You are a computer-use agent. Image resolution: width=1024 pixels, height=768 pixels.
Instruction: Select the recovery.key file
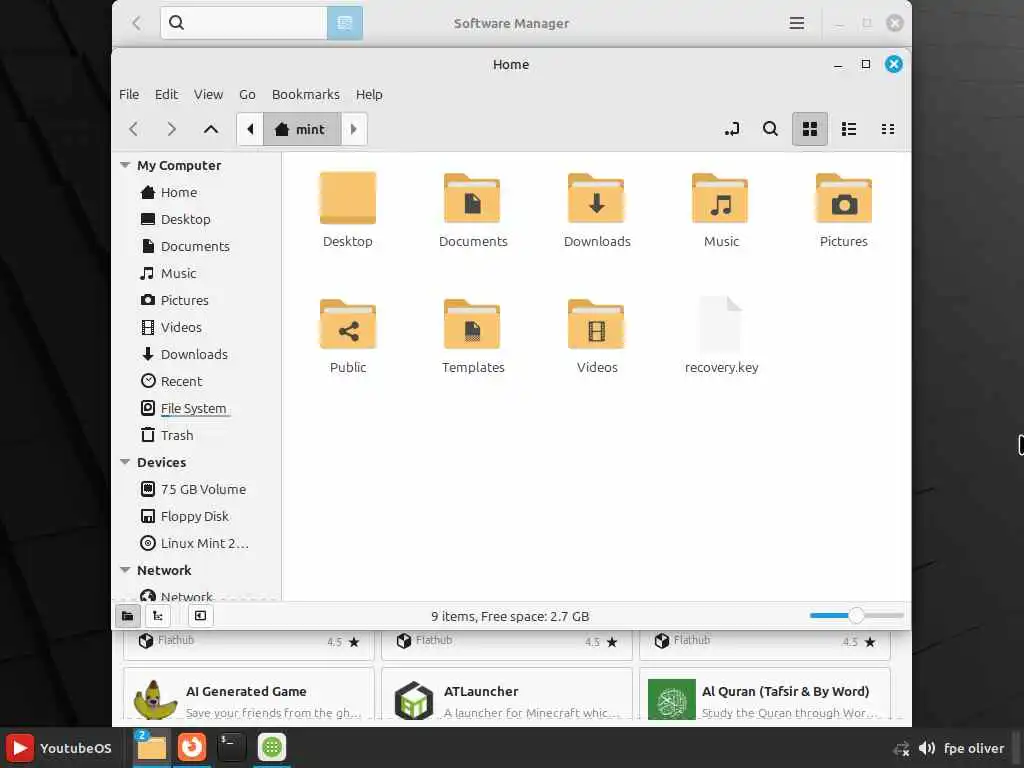[720, 324]
